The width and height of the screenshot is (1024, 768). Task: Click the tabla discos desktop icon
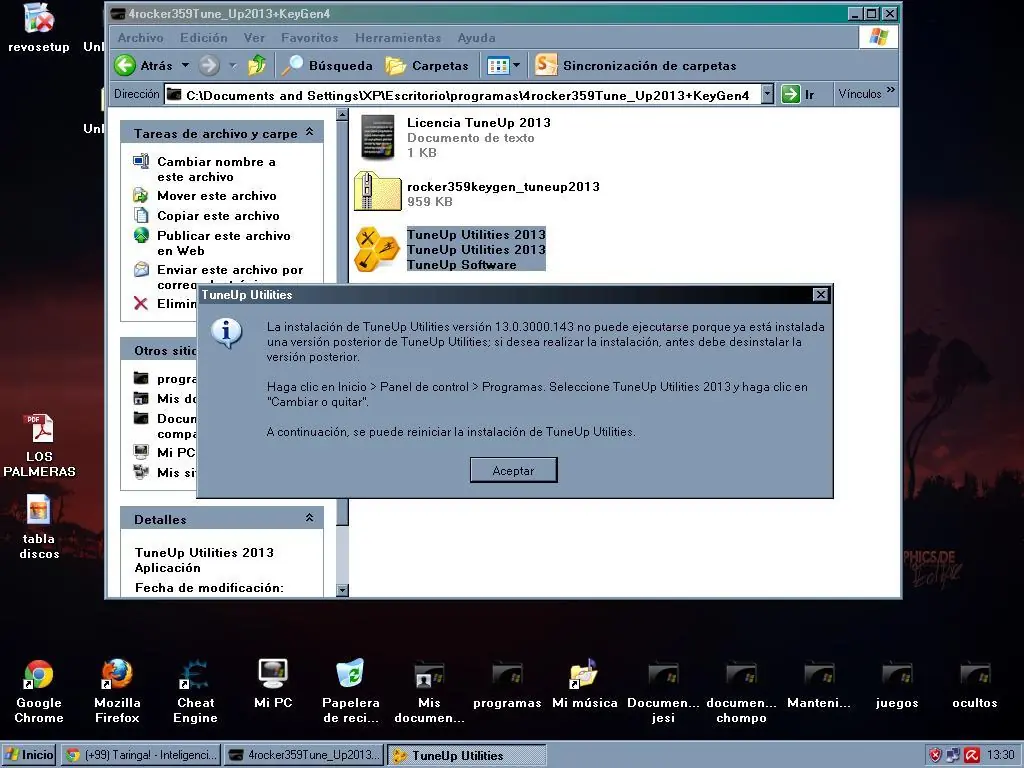(39, 527)
